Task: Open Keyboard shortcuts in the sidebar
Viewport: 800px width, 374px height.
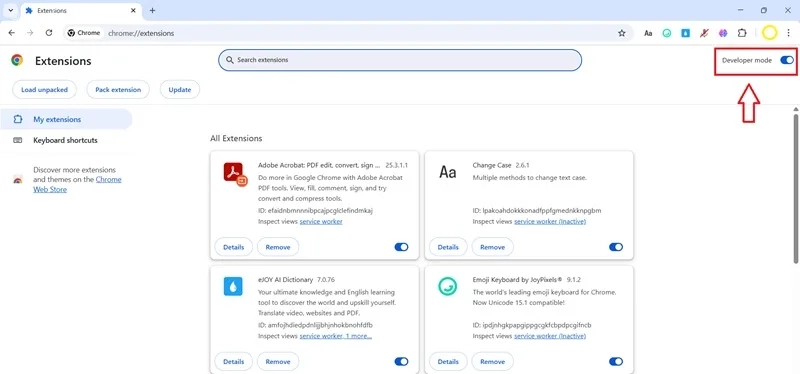Action: pos(66,140)
